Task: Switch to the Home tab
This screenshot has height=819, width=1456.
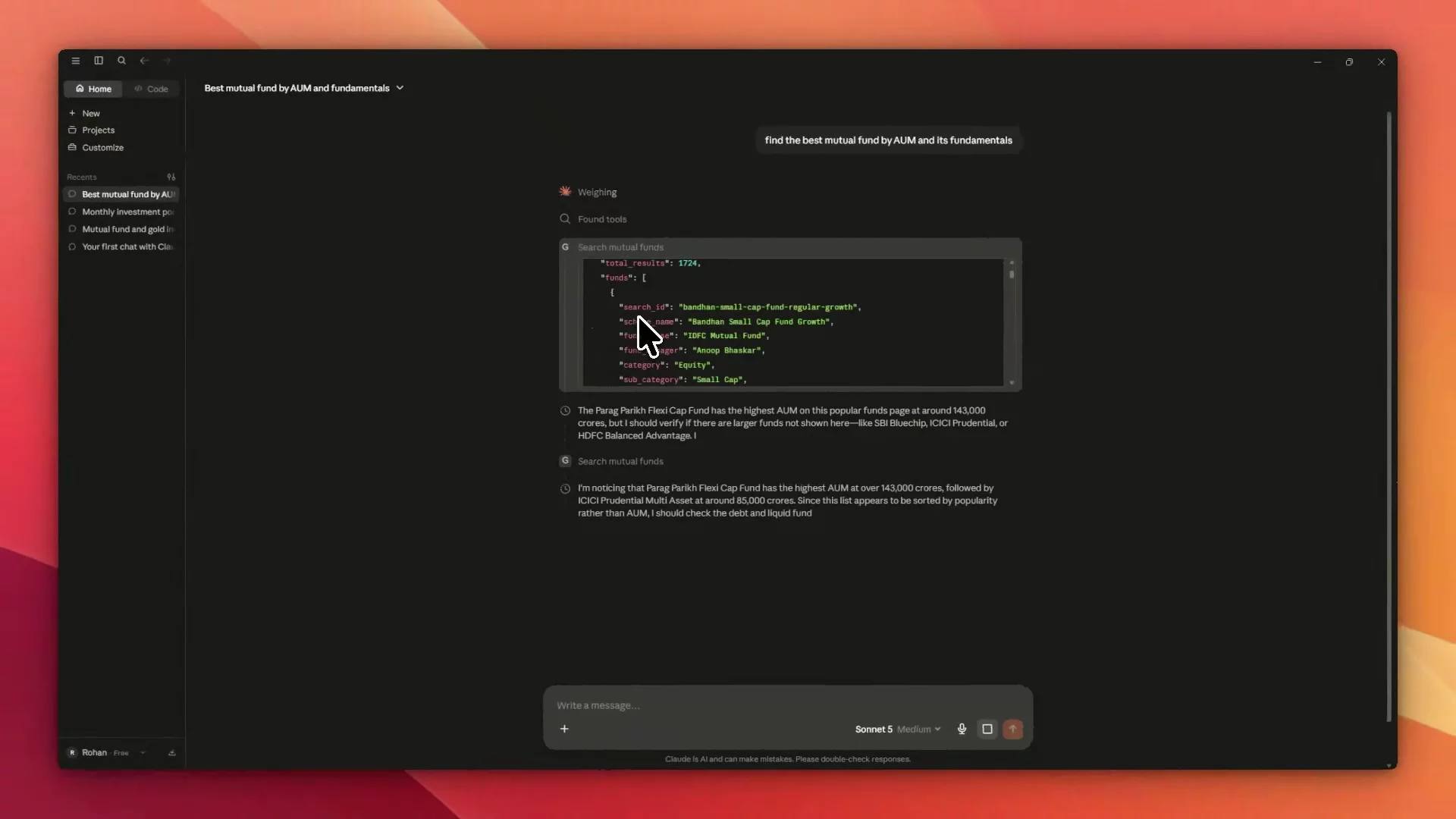Action: point(93,89)
